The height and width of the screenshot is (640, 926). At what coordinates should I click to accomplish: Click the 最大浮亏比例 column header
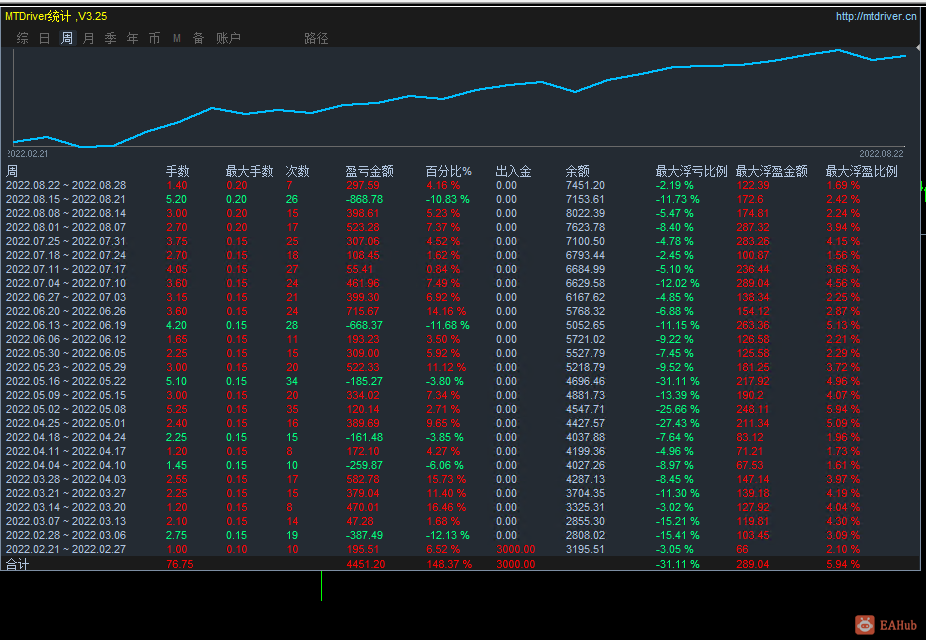691,171
